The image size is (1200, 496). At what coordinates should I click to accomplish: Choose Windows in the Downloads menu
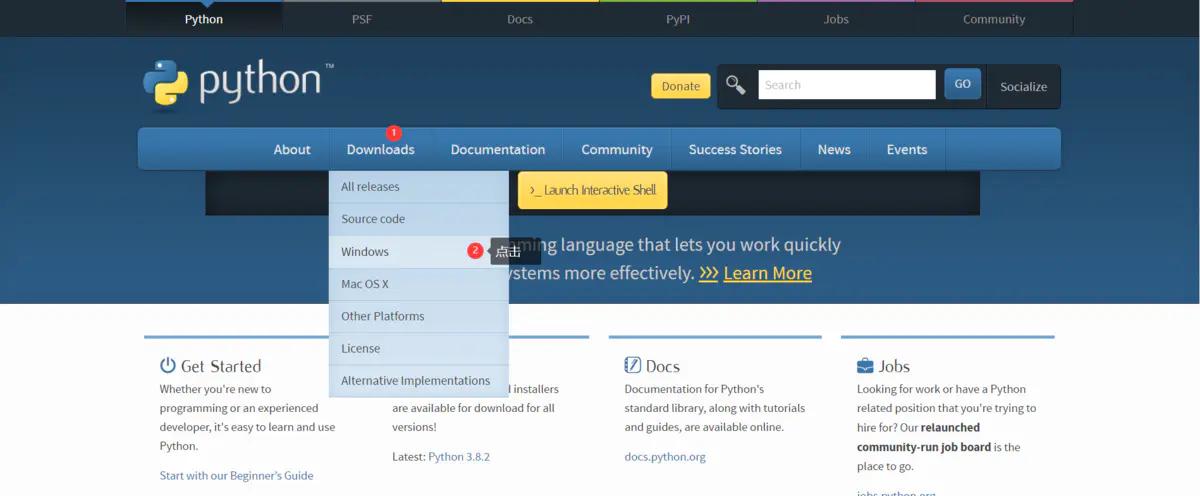coord(418,252)
